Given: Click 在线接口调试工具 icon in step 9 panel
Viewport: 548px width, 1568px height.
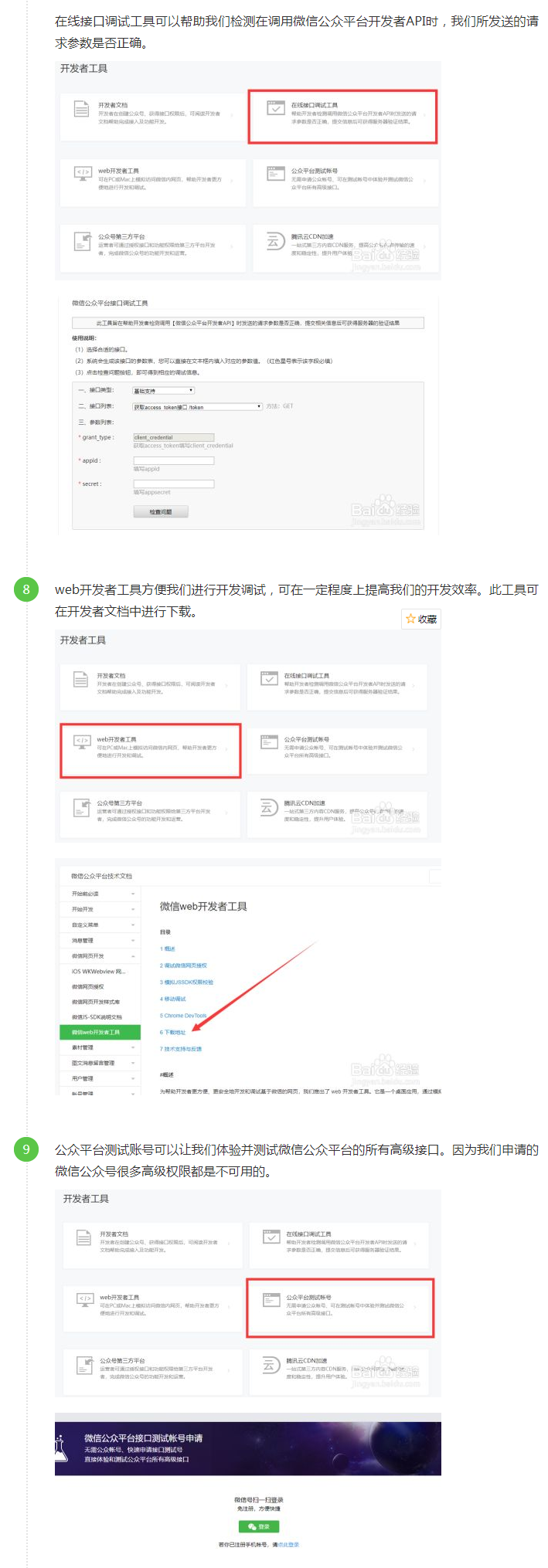Looking at the screenshot, I should [271, 1237].
